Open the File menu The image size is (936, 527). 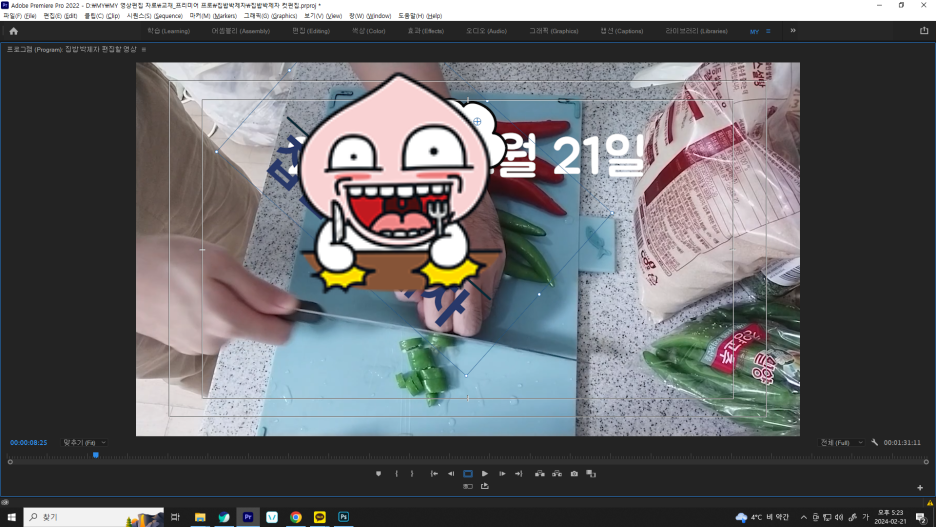coord(20,16)
